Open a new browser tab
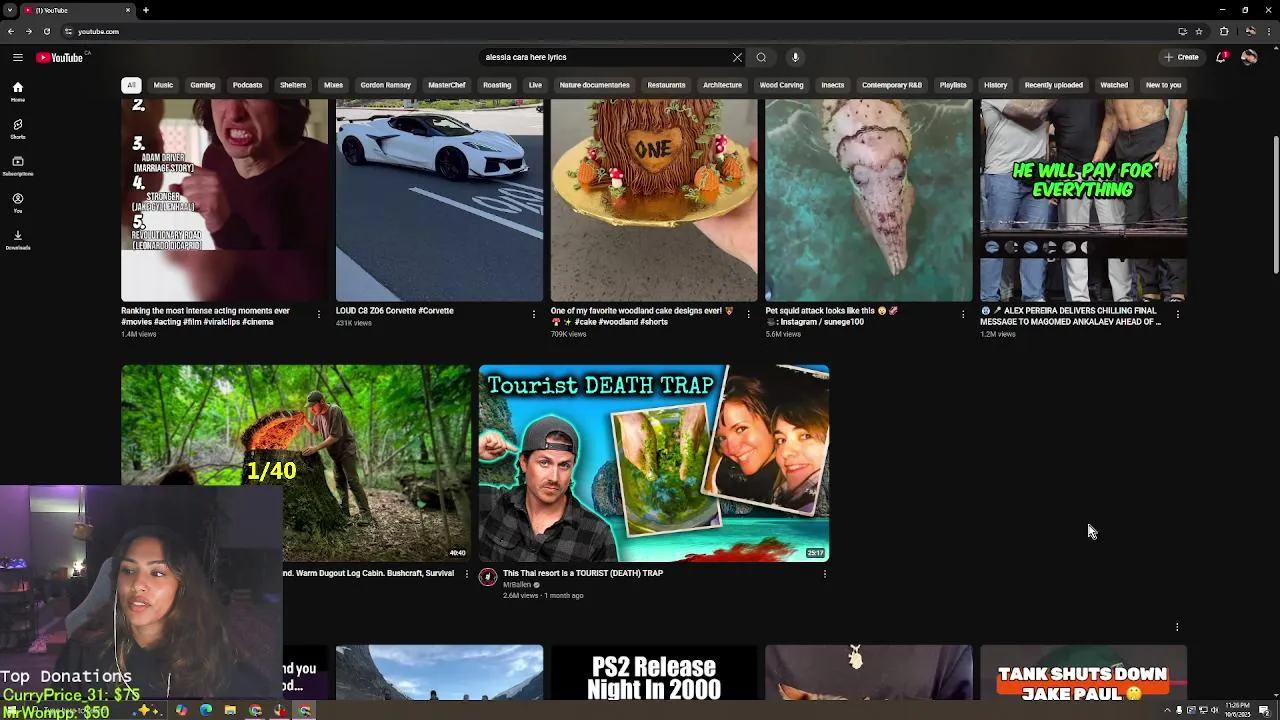Viewport: 1280px width, 720px height. pyautogui.click(x=145, y=10)
